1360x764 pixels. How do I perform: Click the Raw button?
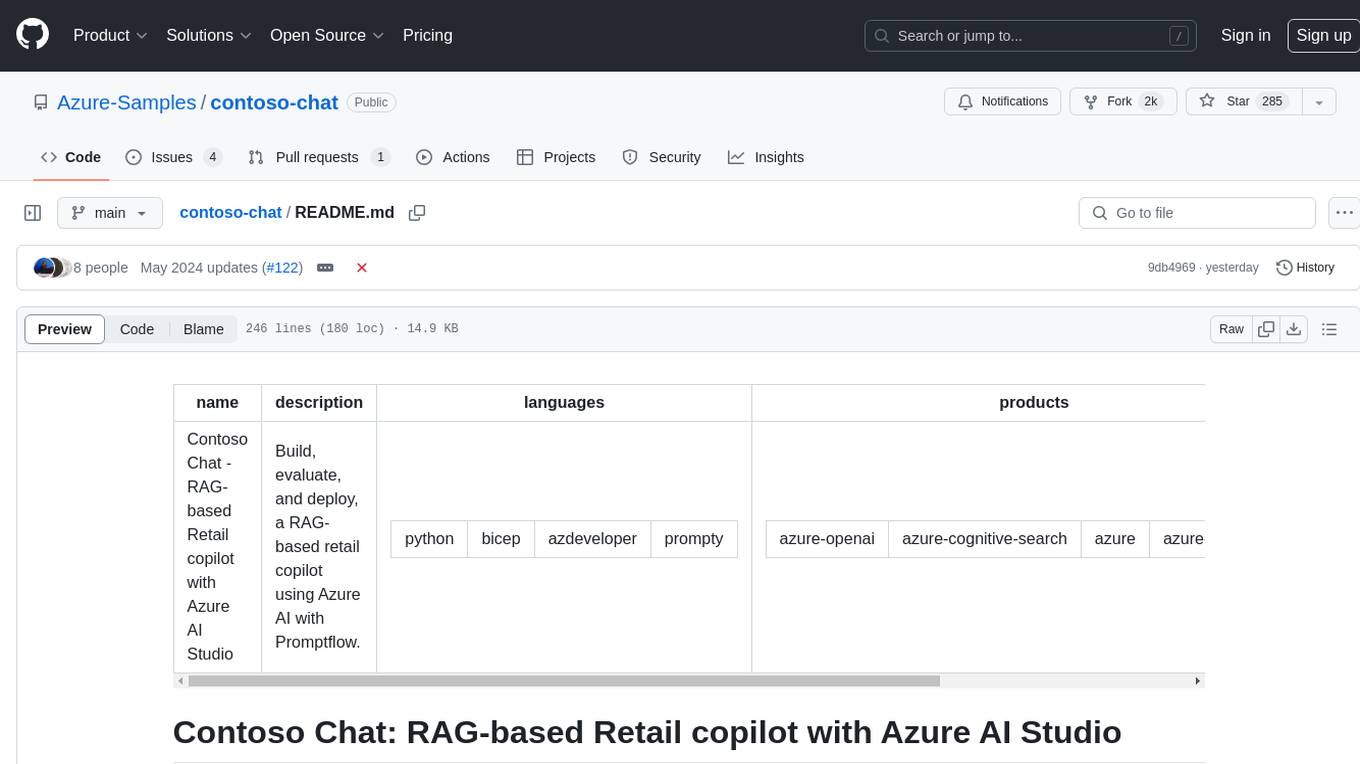(x=1231, y=329)
